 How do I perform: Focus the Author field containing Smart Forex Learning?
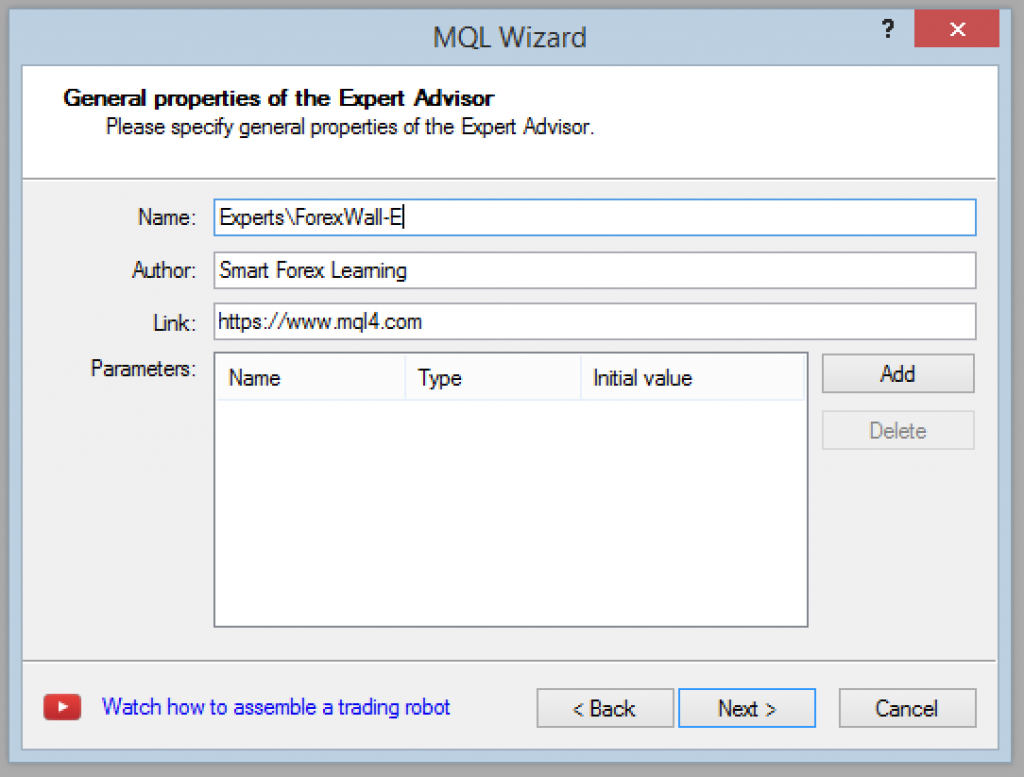pos(594,270)
